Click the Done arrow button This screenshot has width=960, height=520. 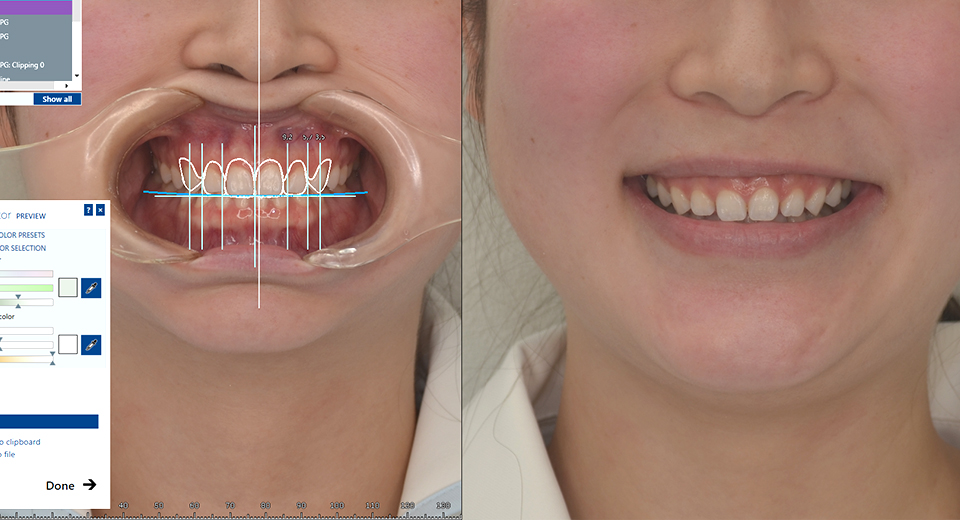(71, 485)
